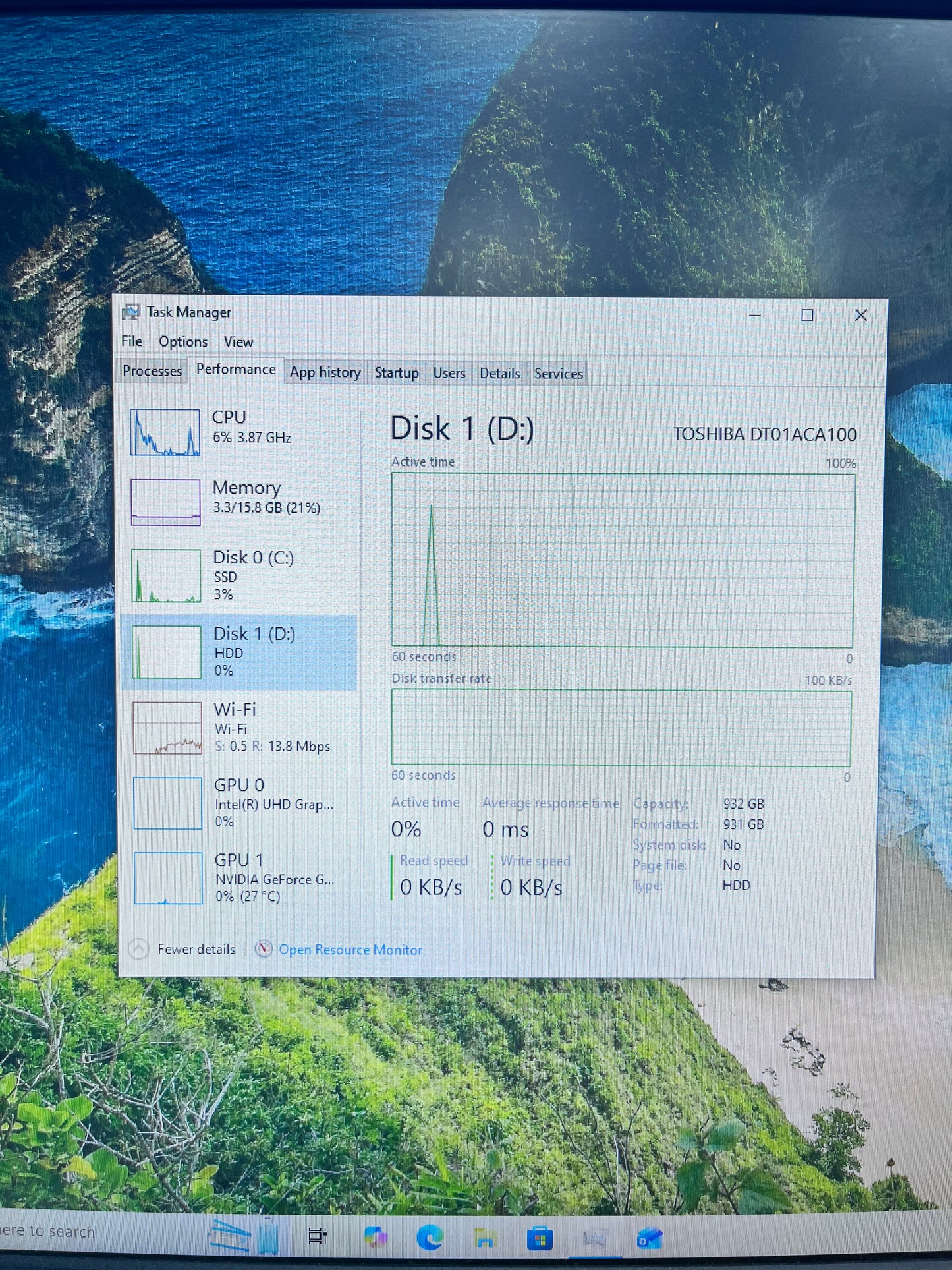The height and width of the screenshot is (1270, 952).
Task: Click the Wi-Fi sidebar label
Action: coord(235,709)
